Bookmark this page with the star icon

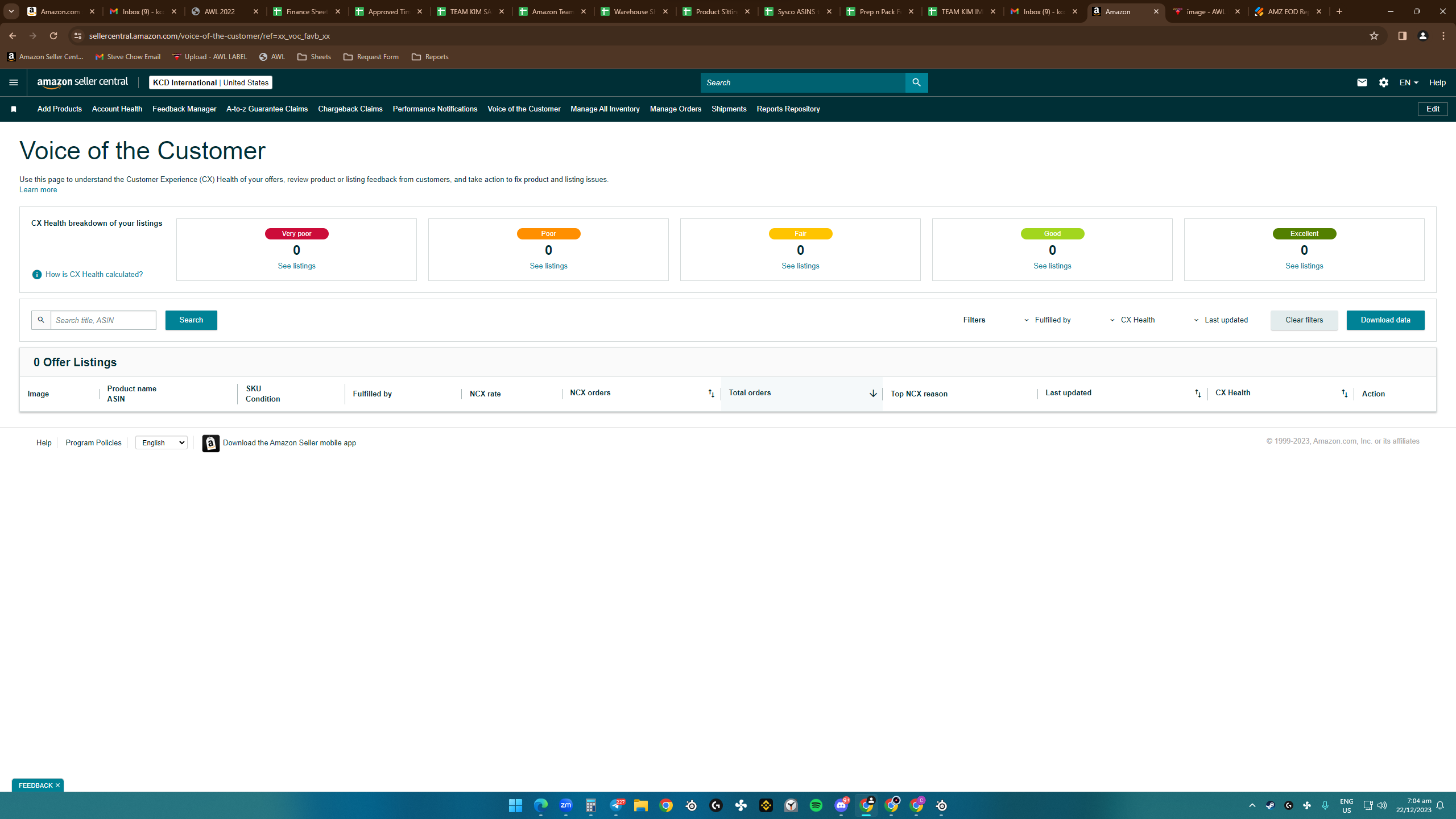(1374, 36)
